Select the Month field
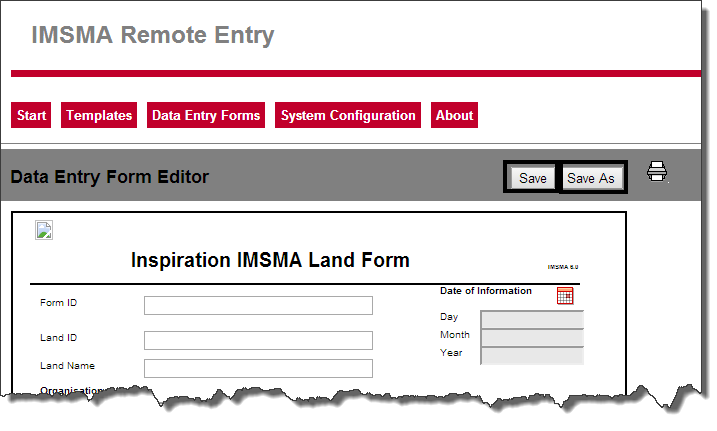This screenshot has width=717, height=431. 532,337
